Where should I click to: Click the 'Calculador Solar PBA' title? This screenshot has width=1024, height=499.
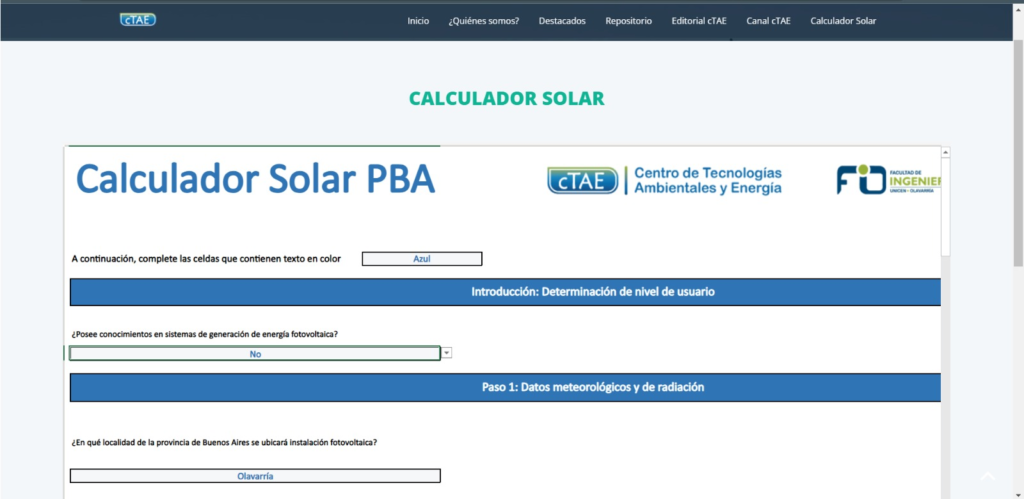click(x=256, y=180)
